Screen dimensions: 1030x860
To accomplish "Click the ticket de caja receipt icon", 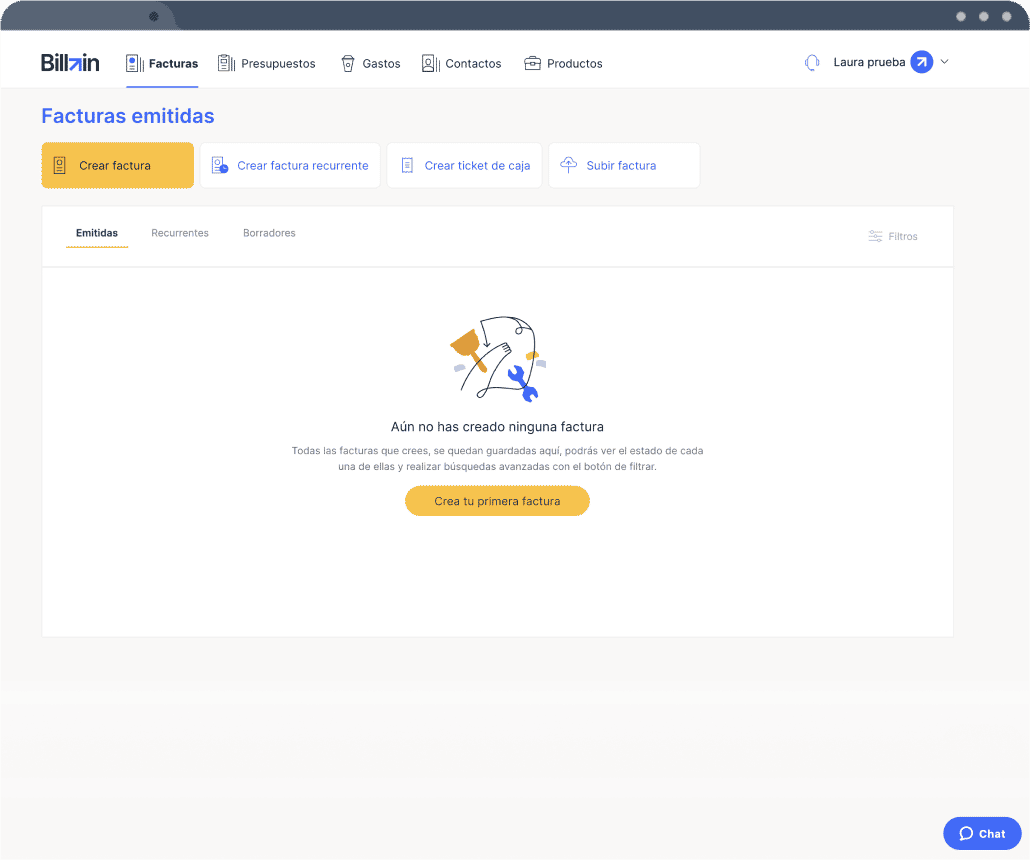I will (407, 166).
